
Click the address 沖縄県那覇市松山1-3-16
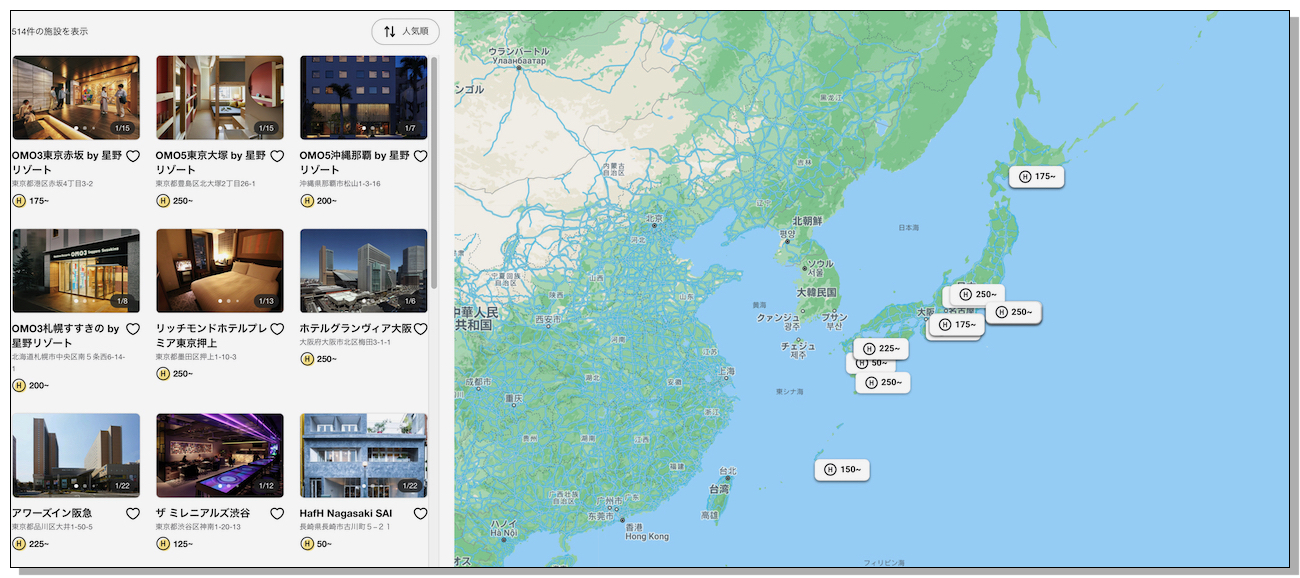coord(340,184)
